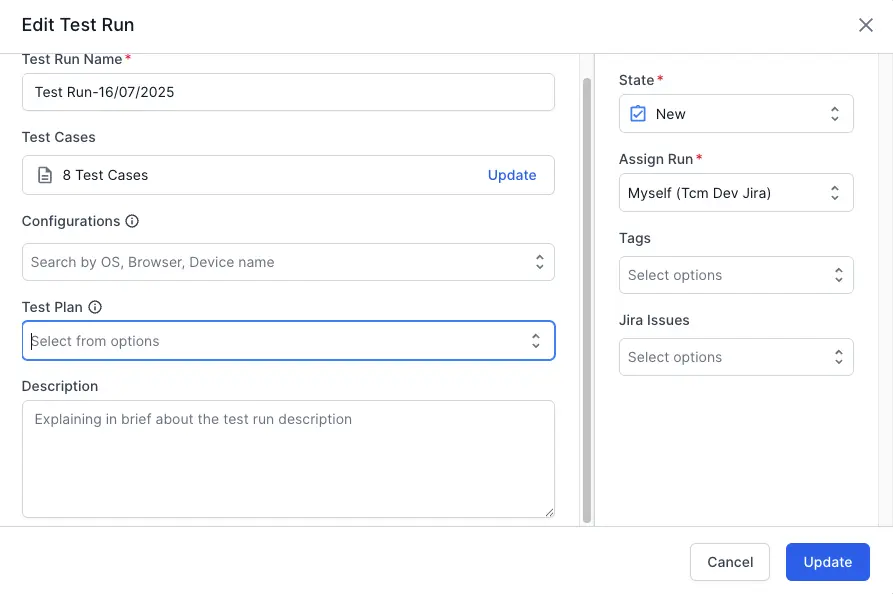This screenshot has width=893, height=594.
Task: Focus the Test Run Name field
Action: 288,92
